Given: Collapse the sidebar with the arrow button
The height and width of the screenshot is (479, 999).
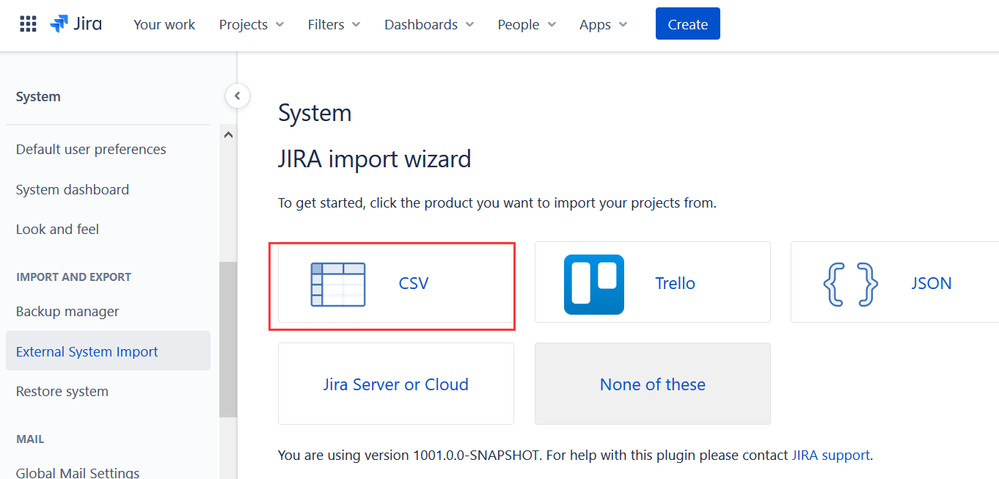Looking at the screenshot, I should point(237,96).
